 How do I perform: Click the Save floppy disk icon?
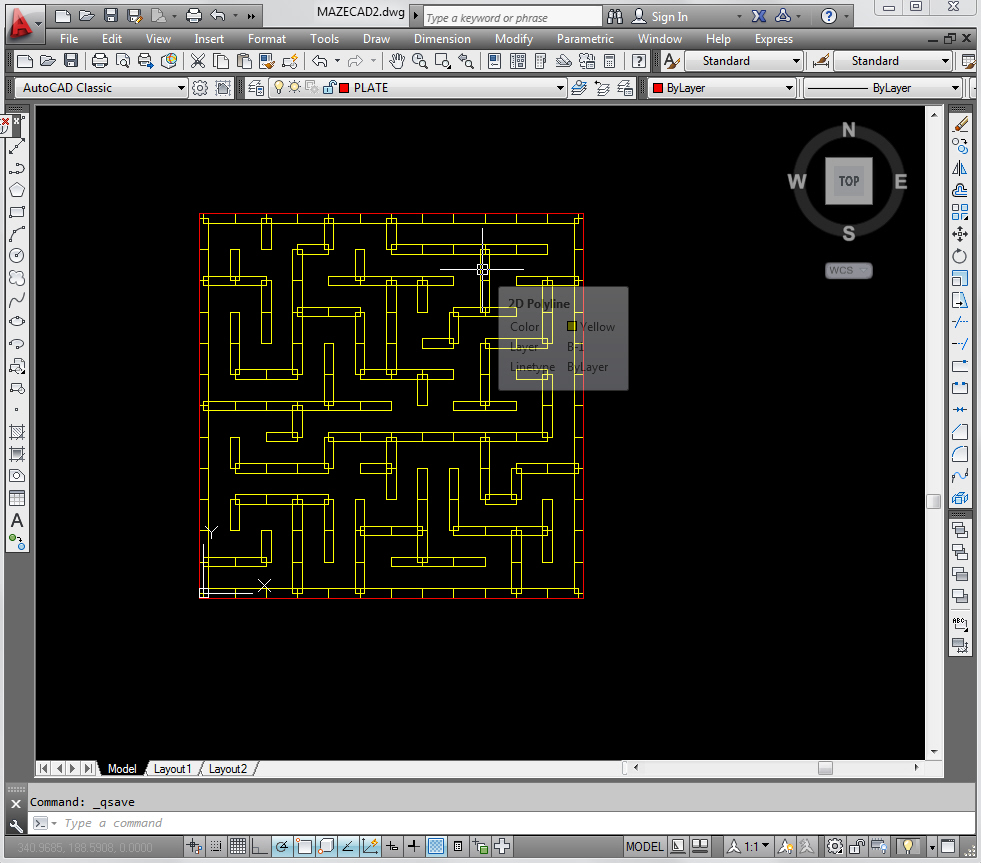pyautogui.click(x=71, y=61)
